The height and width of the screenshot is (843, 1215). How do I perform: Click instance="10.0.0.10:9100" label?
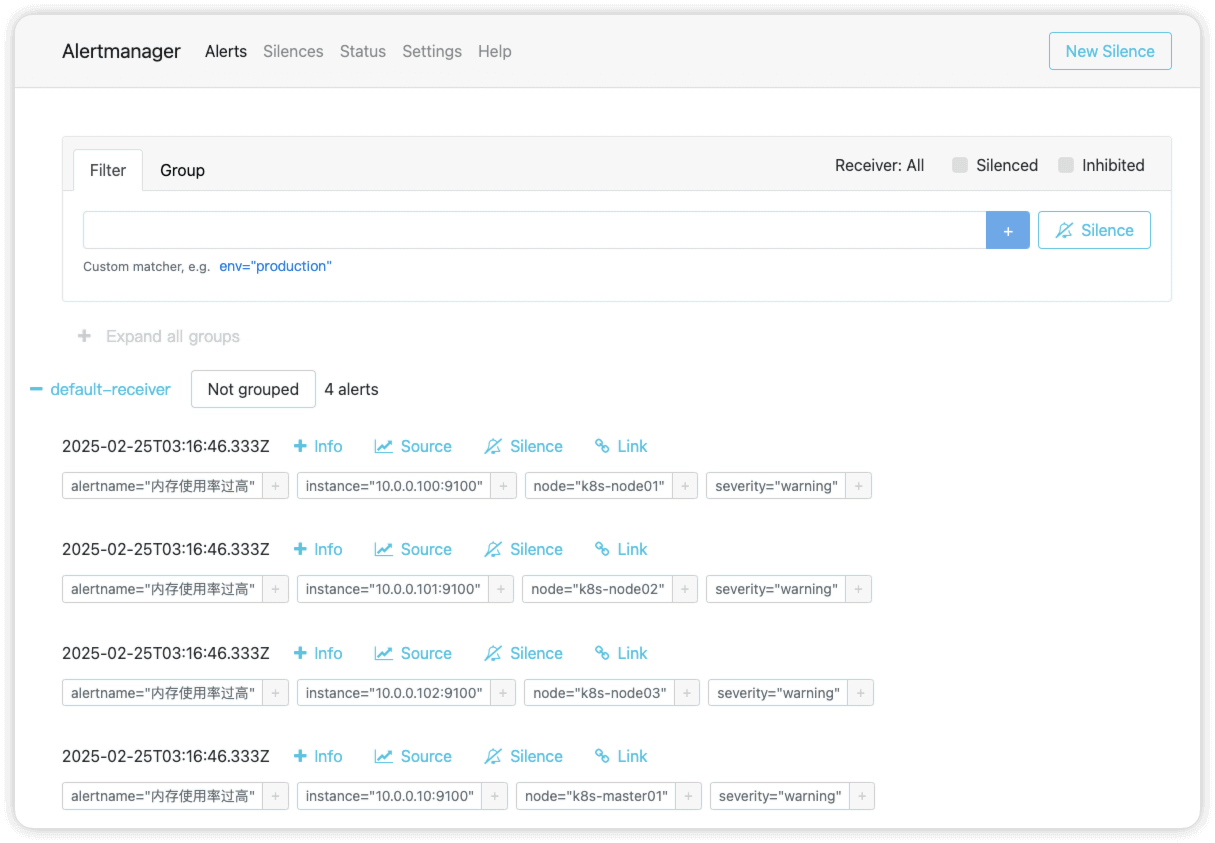point(390,796)
